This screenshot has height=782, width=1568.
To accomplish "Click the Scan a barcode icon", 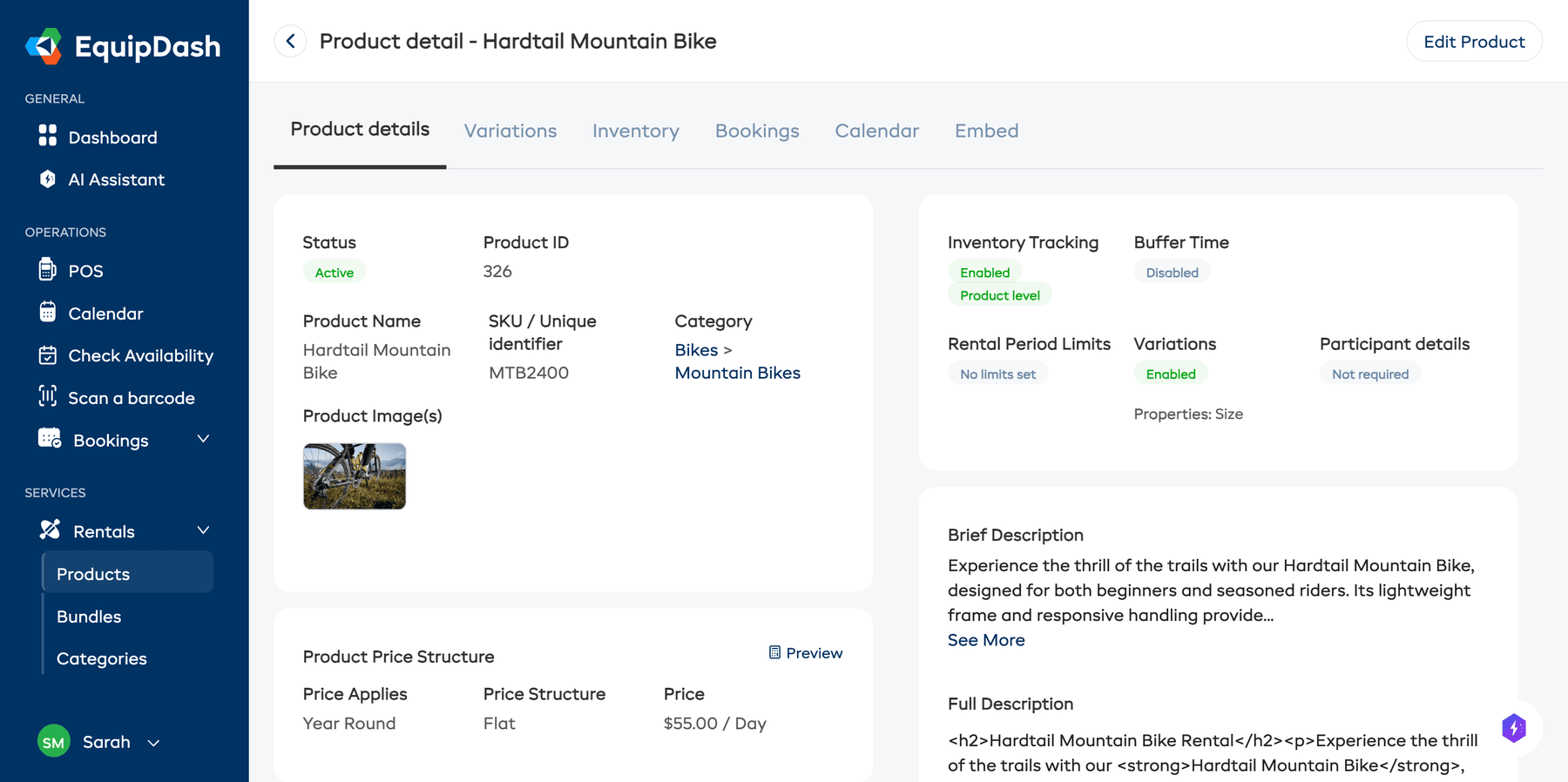I will point(48,396).
